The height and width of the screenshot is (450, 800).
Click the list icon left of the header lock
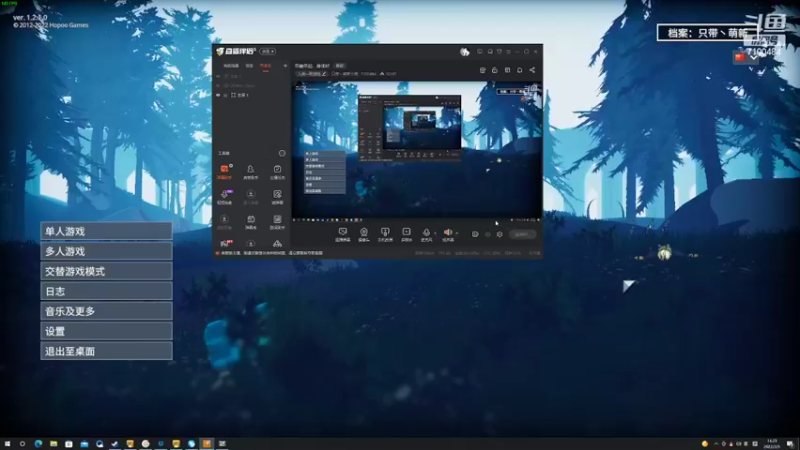tap(482, 70)
